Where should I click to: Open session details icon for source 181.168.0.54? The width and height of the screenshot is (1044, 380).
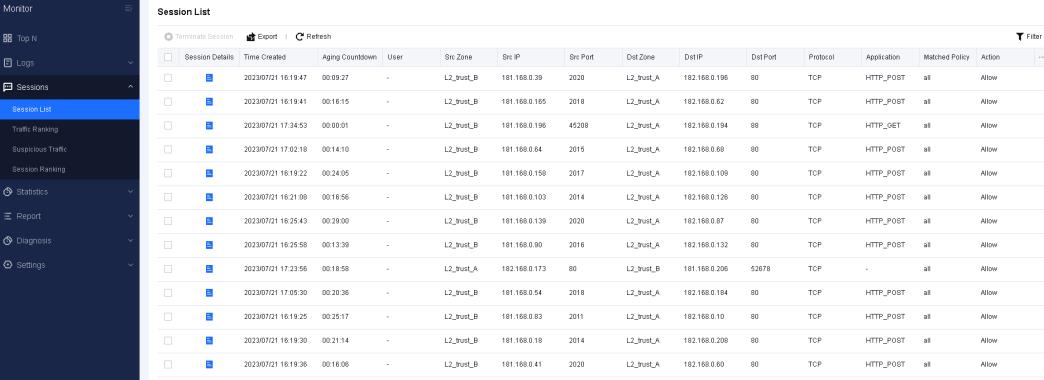[209, 293]
